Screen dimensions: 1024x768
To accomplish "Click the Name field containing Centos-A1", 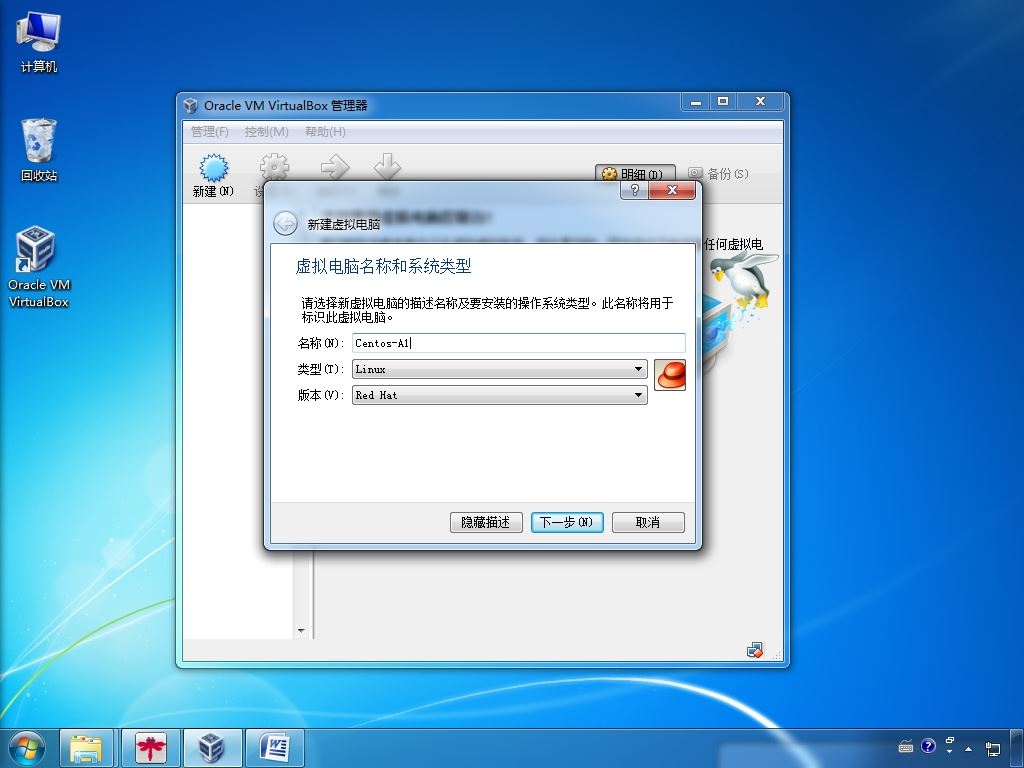I will (519, 343).
